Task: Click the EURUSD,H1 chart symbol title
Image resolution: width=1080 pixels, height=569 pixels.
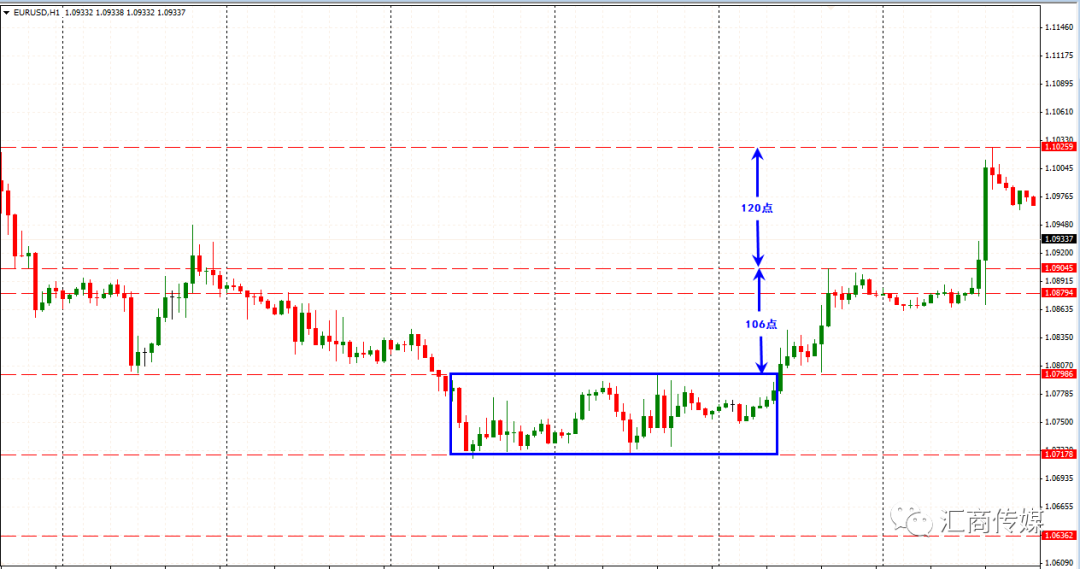Action: point(37,12)
